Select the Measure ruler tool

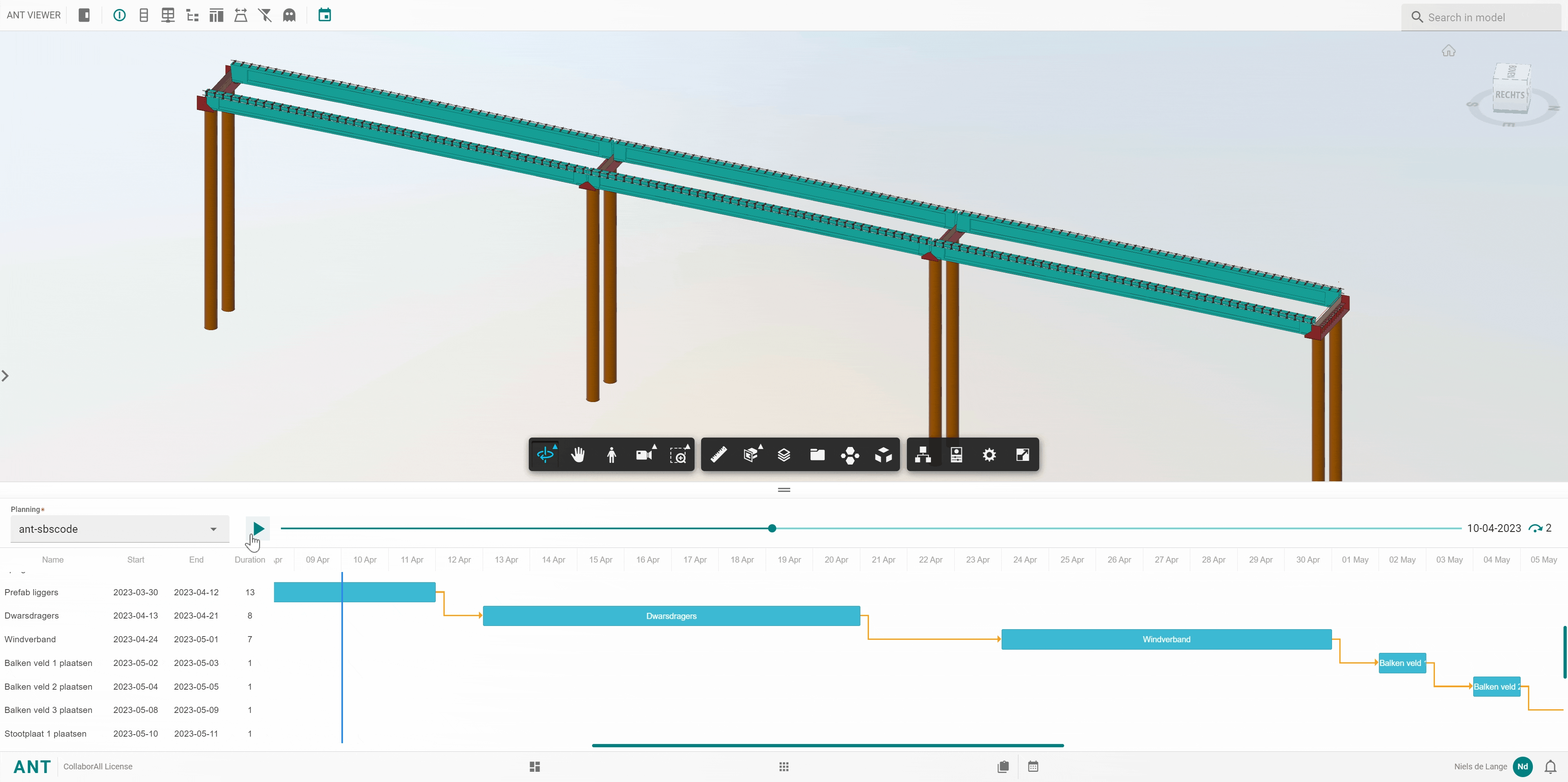pyautogui.click(x=718, y=454)
